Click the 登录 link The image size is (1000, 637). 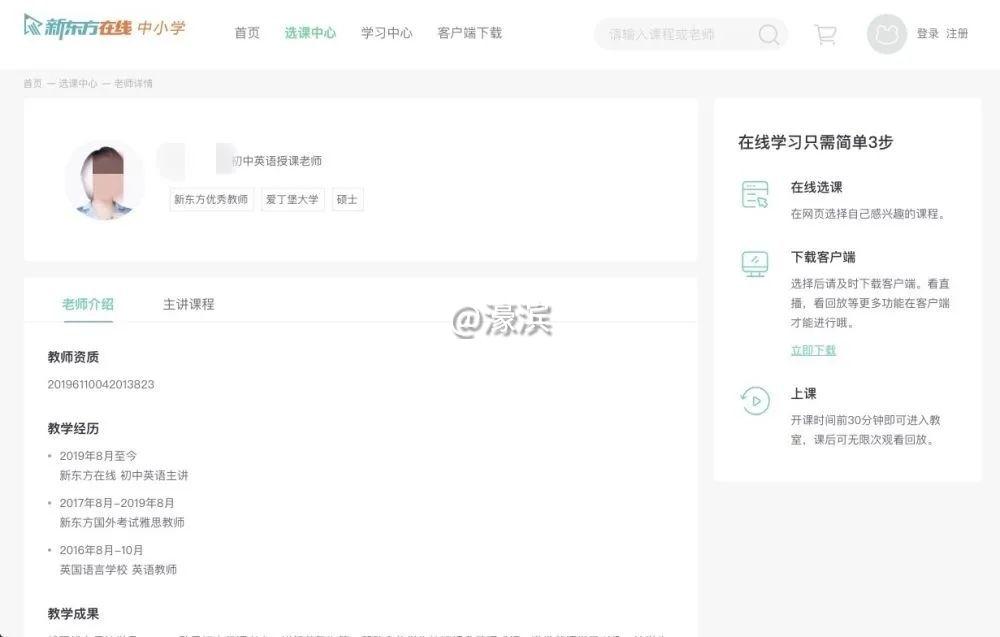pos(927,34)
